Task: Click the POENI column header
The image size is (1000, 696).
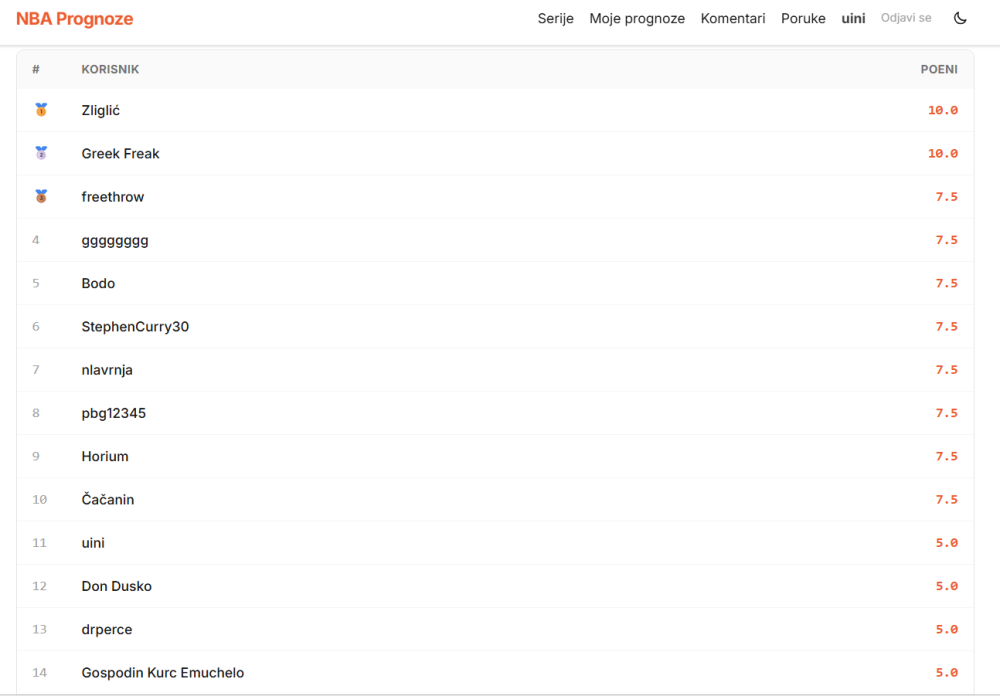Action: (x=939, y=69)
